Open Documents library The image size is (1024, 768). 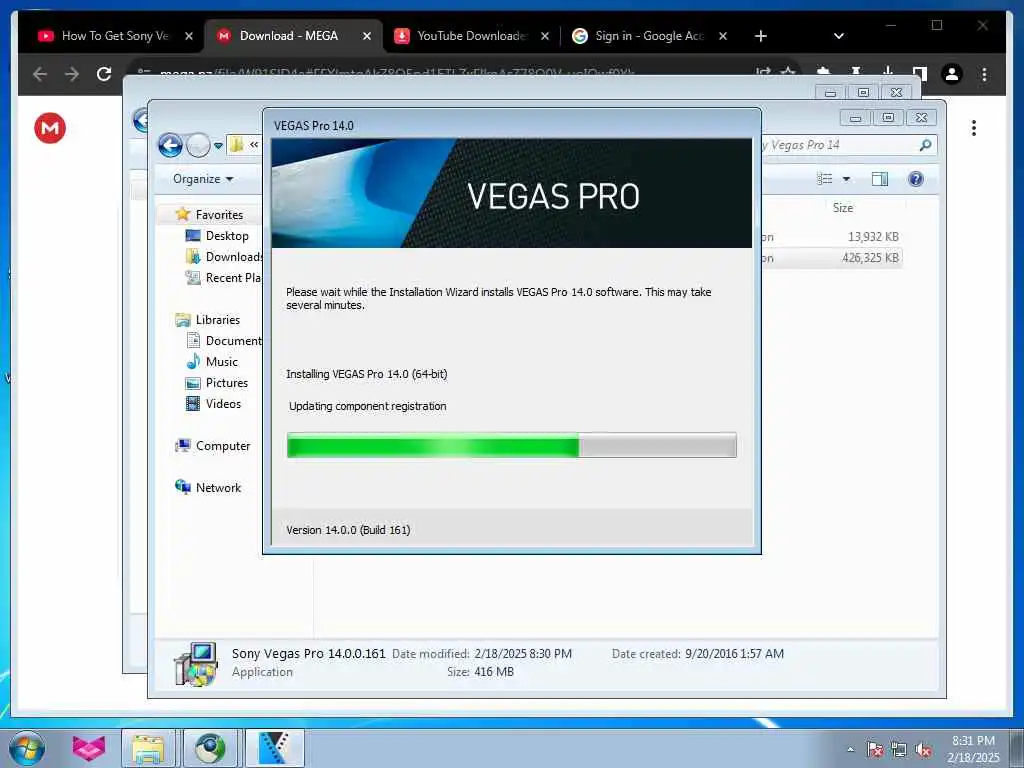pyautogui.click(x=224, y=341)
